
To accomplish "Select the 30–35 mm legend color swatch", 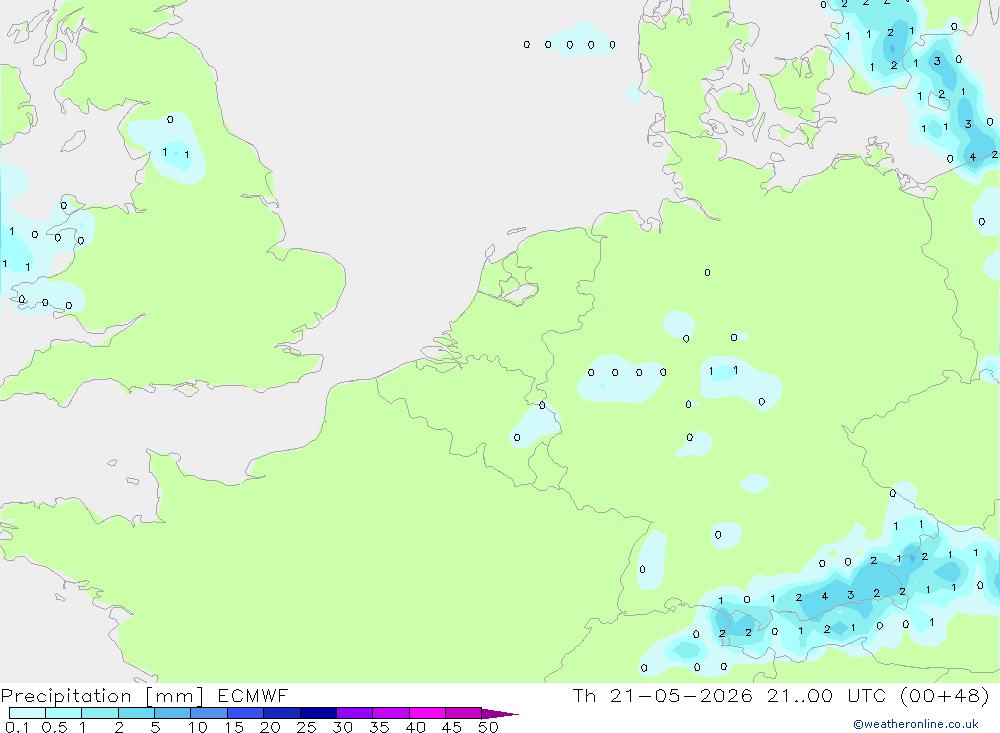I will pos(355,713).
